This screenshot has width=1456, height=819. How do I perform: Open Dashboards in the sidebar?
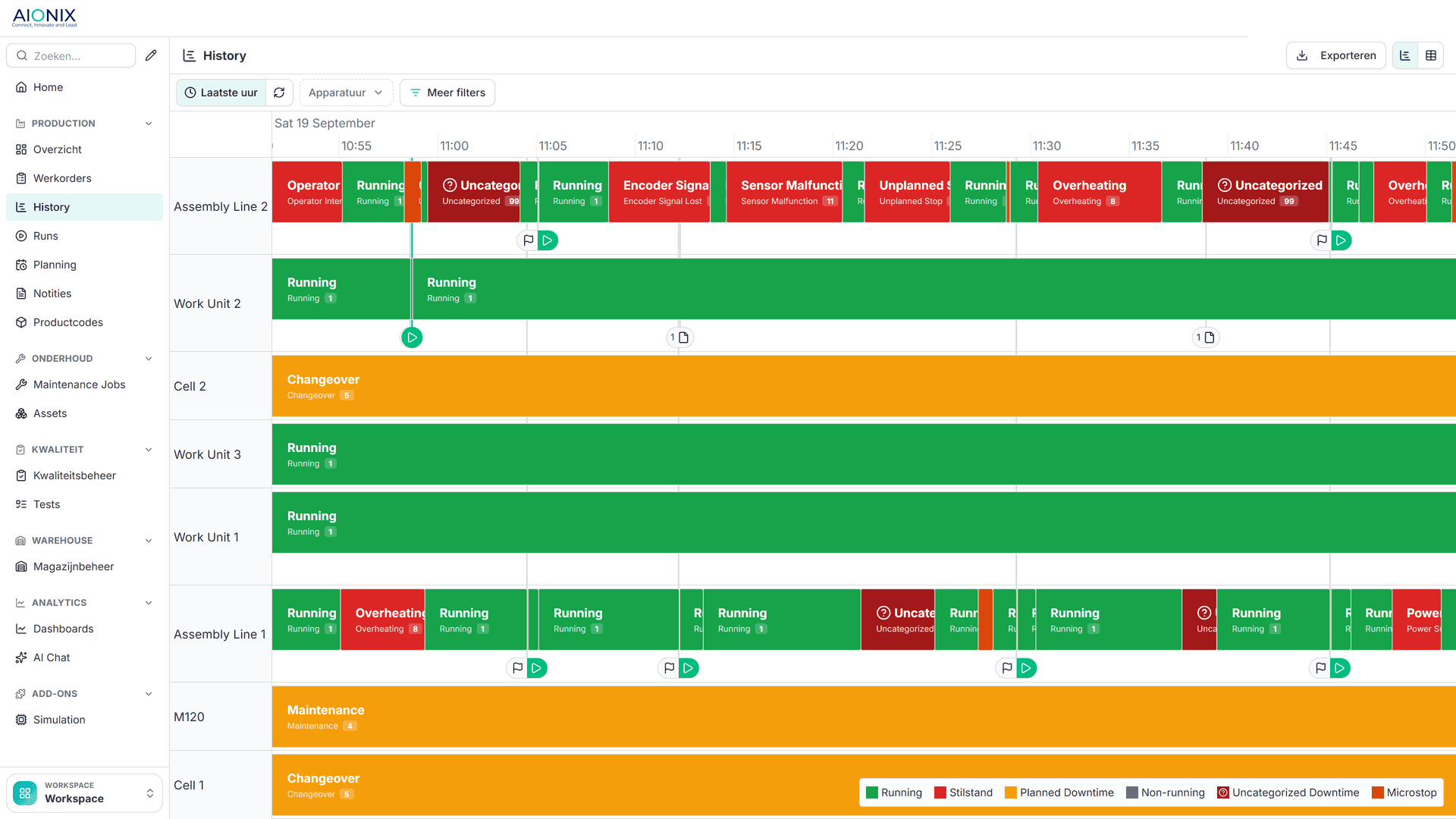(84, 629)
